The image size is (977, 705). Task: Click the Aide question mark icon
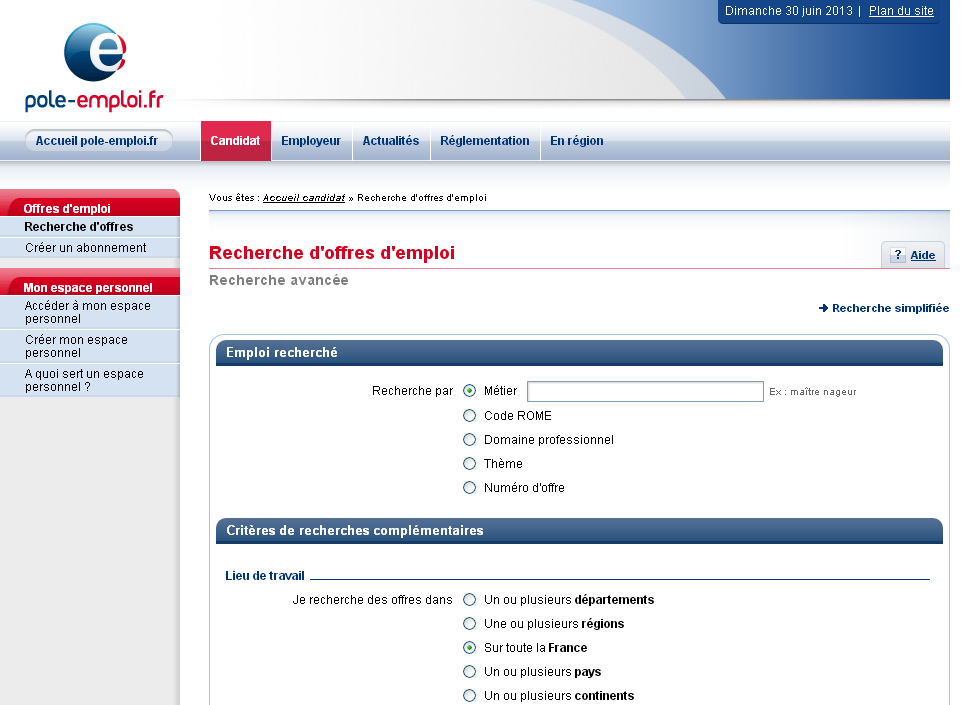(898, 255)
